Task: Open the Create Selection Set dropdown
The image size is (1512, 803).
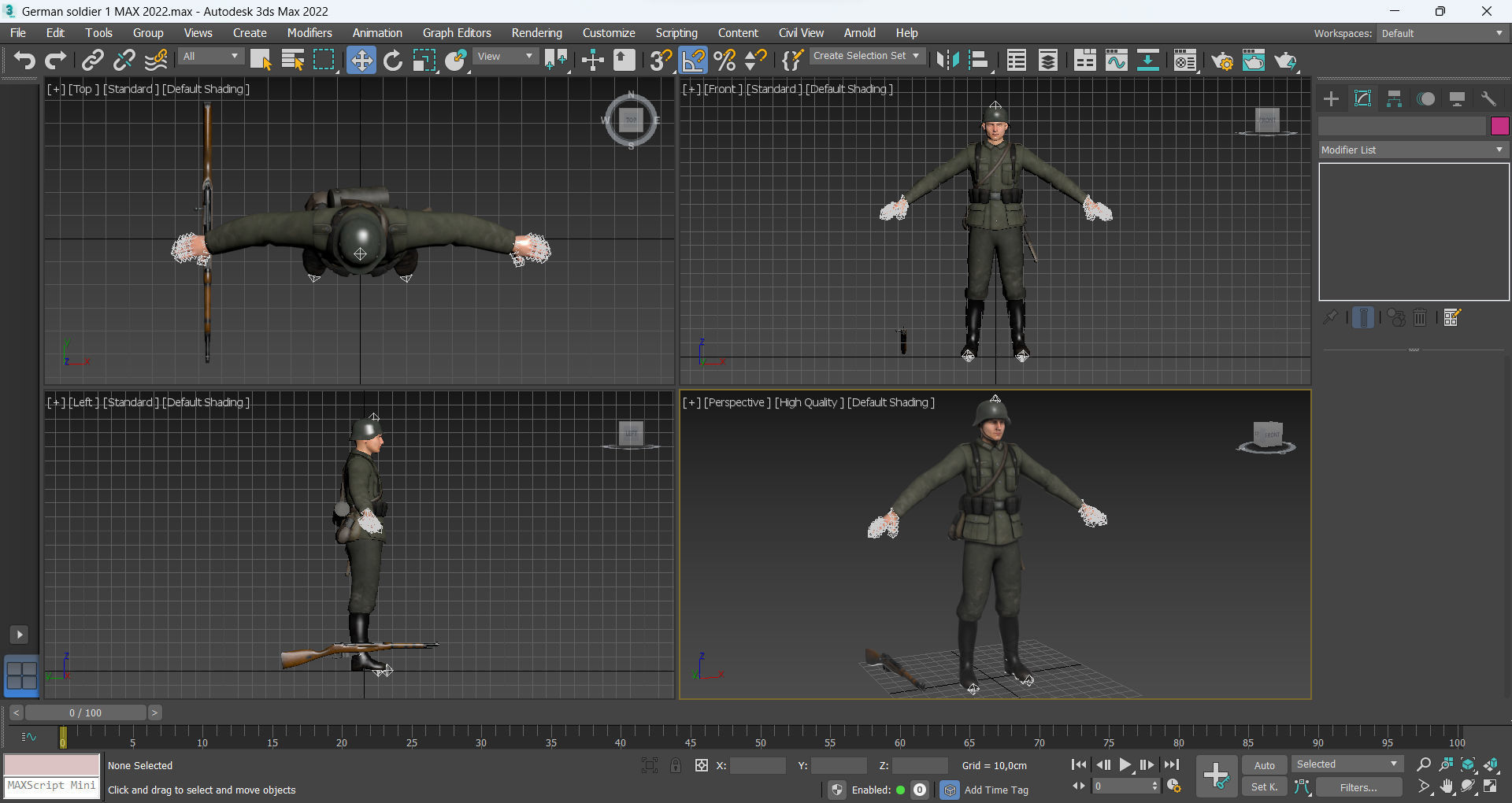Action: point(866,56)
